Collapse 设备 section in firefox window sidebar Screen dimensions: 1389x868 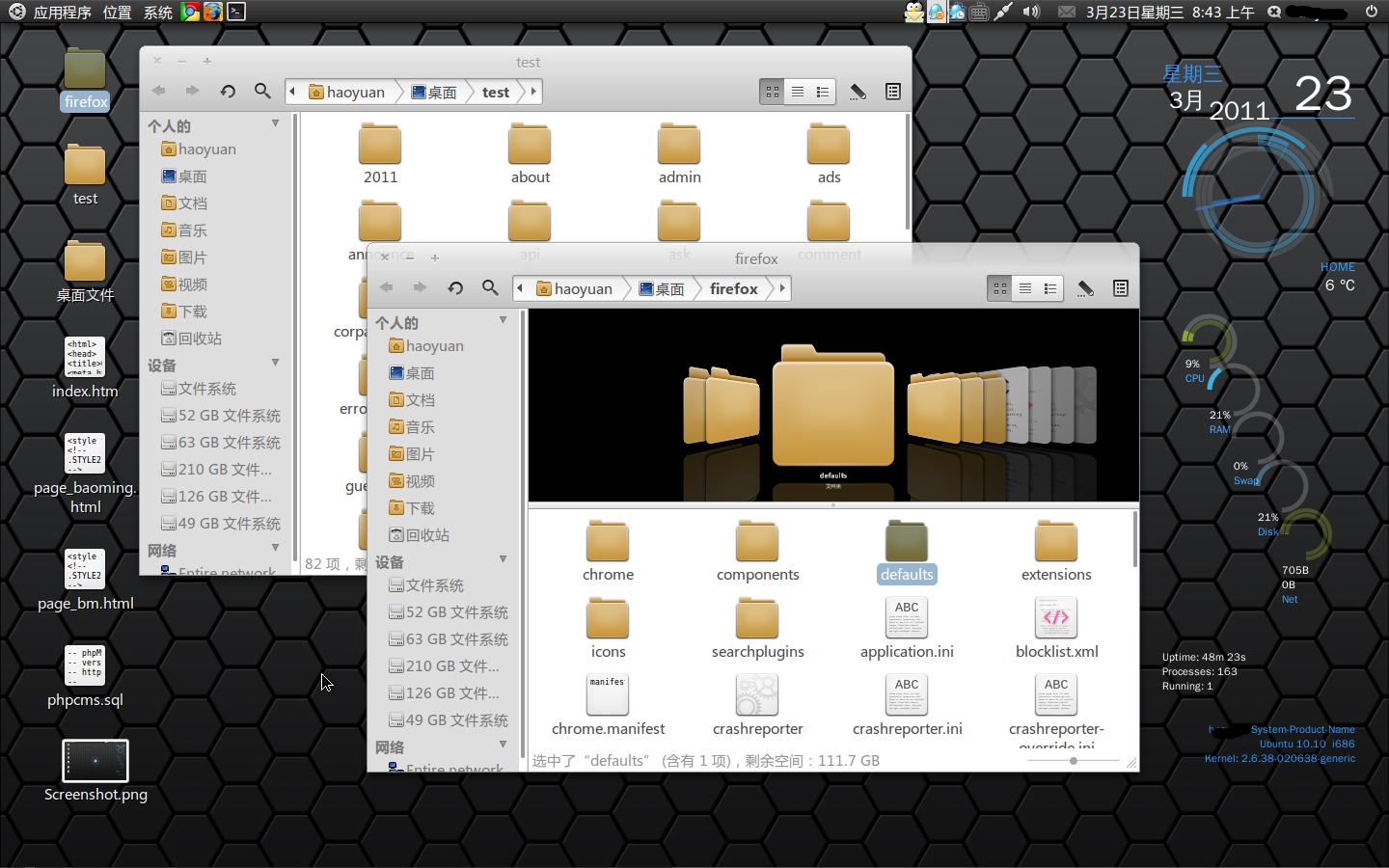point(503,559)
